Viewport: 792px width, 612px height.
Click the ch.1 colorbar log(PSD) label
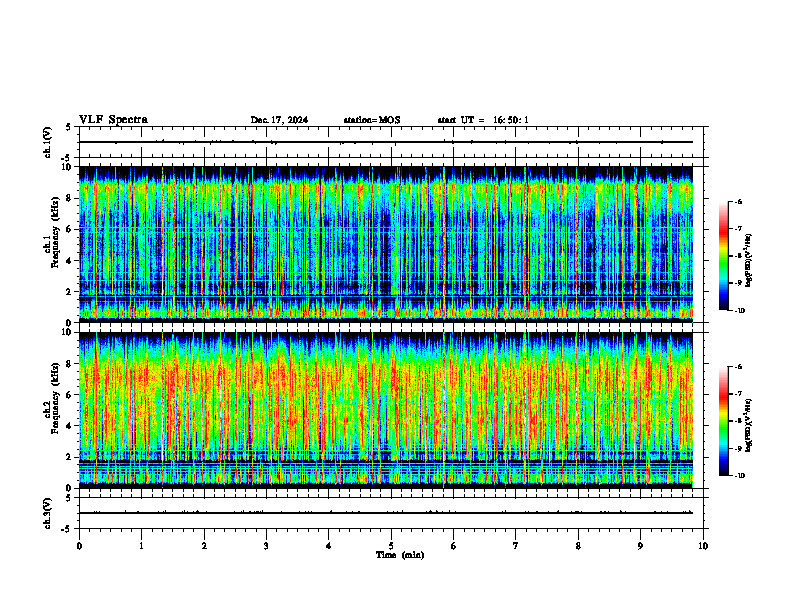749,261
